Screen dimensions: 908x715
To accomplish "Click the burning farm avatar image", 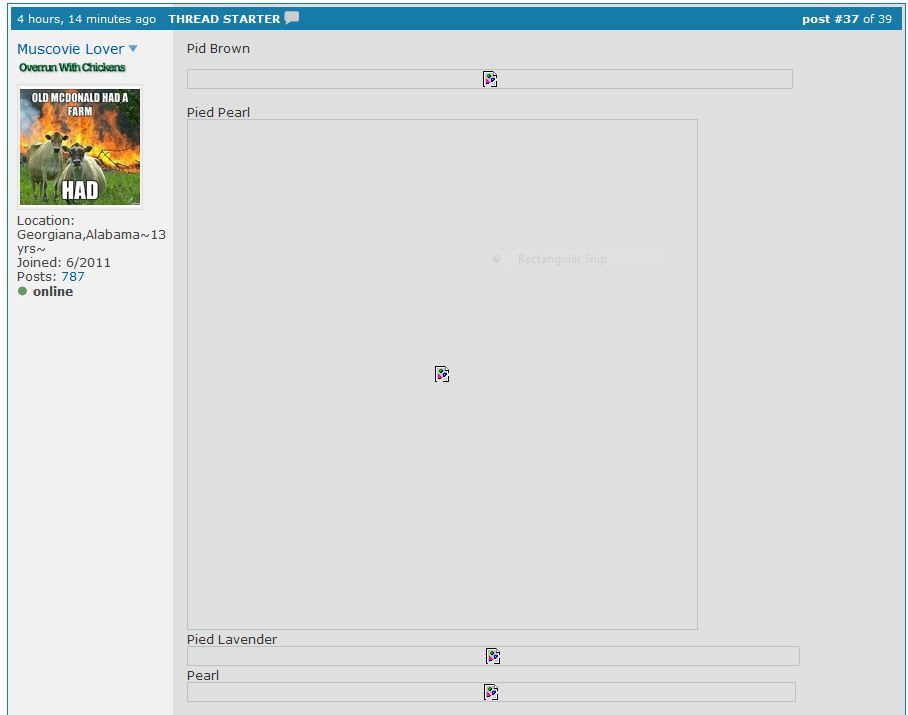I will pyautogui.click(x=80, y=147).
